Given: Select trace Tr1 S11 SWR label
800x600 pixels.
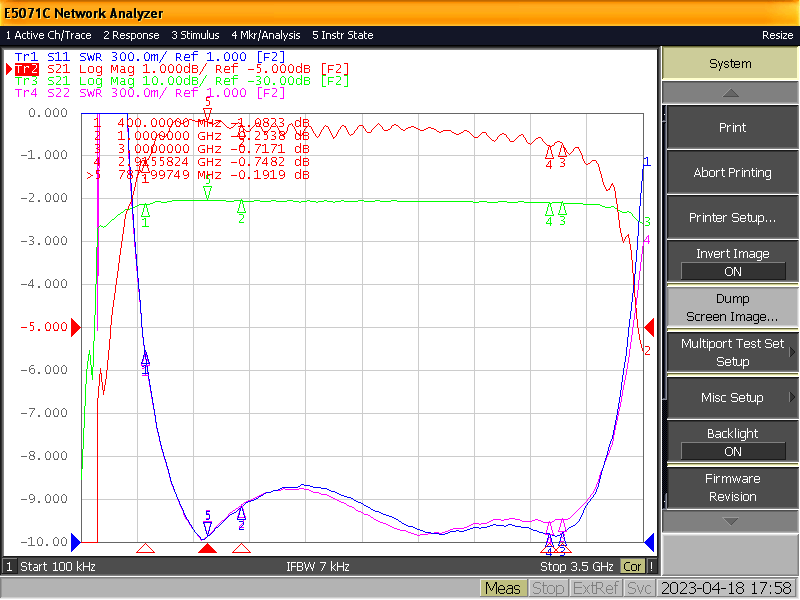Looking at the screenshot, I should pyautogui.click(x=149, y=57).
